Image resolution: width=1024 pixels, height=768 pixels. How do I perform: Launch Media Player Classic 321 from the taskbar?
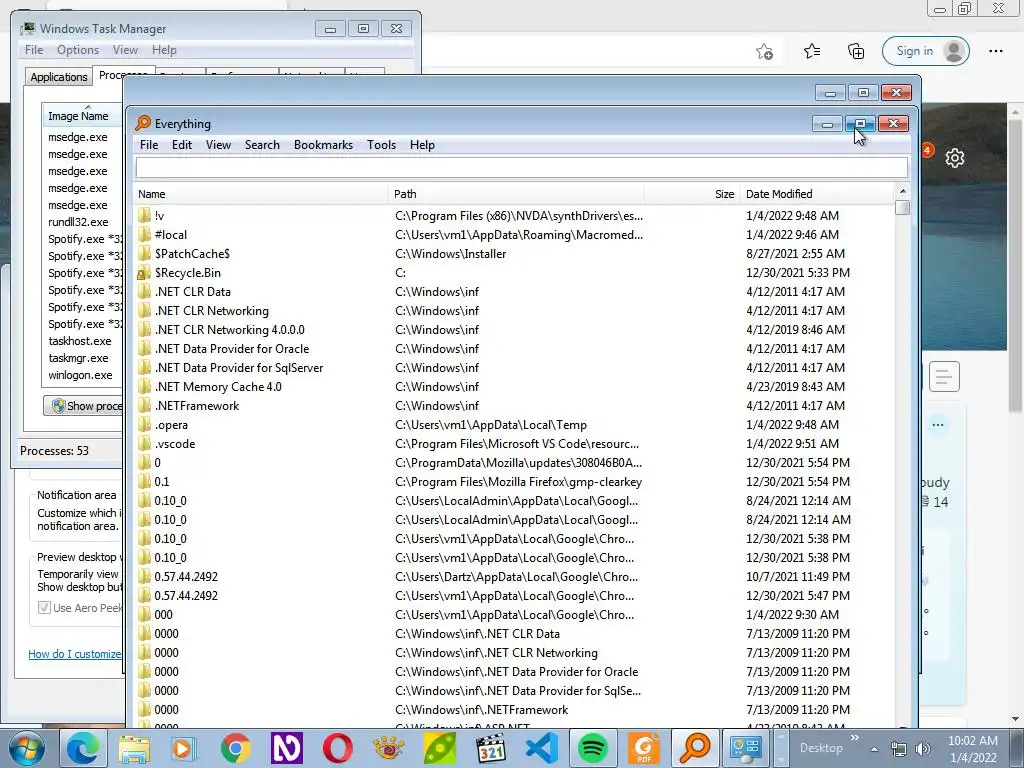(491, 748)
